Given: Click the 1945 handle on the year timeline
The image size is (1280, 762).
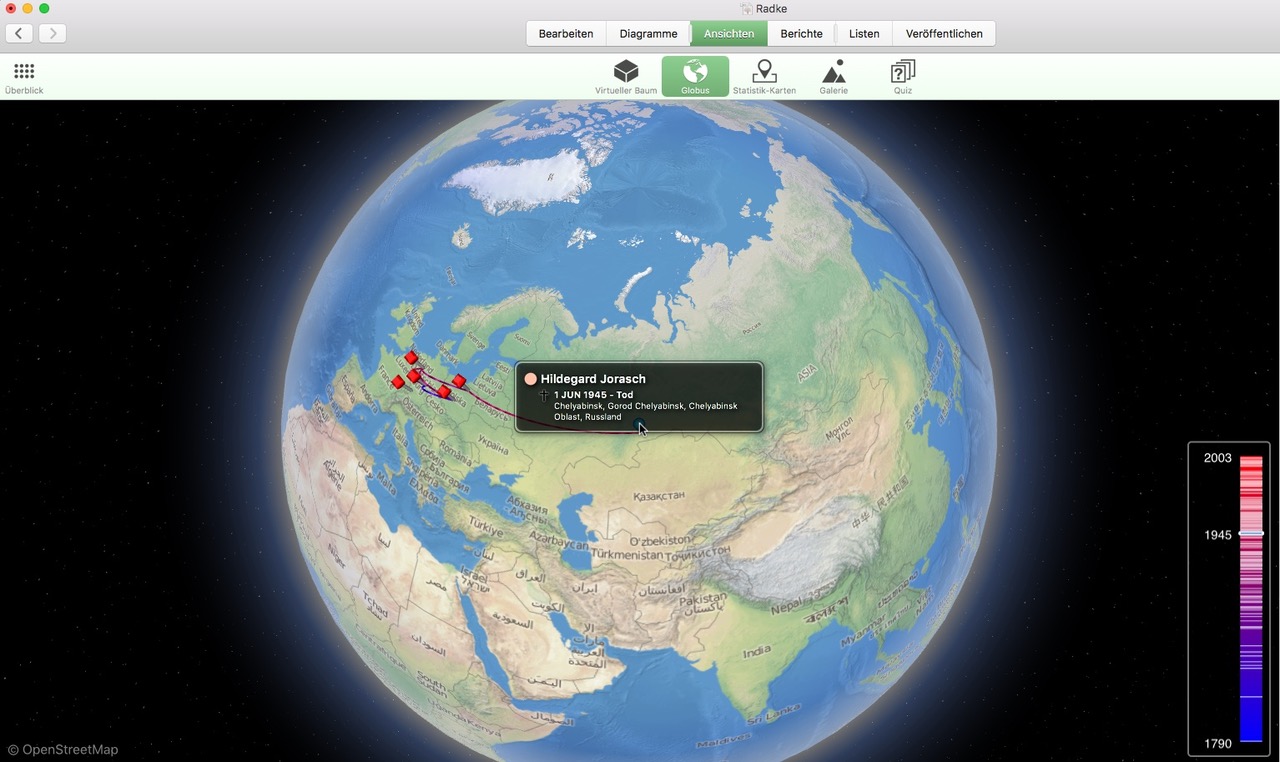Looking at the screenshot, I should point(1251,534).
